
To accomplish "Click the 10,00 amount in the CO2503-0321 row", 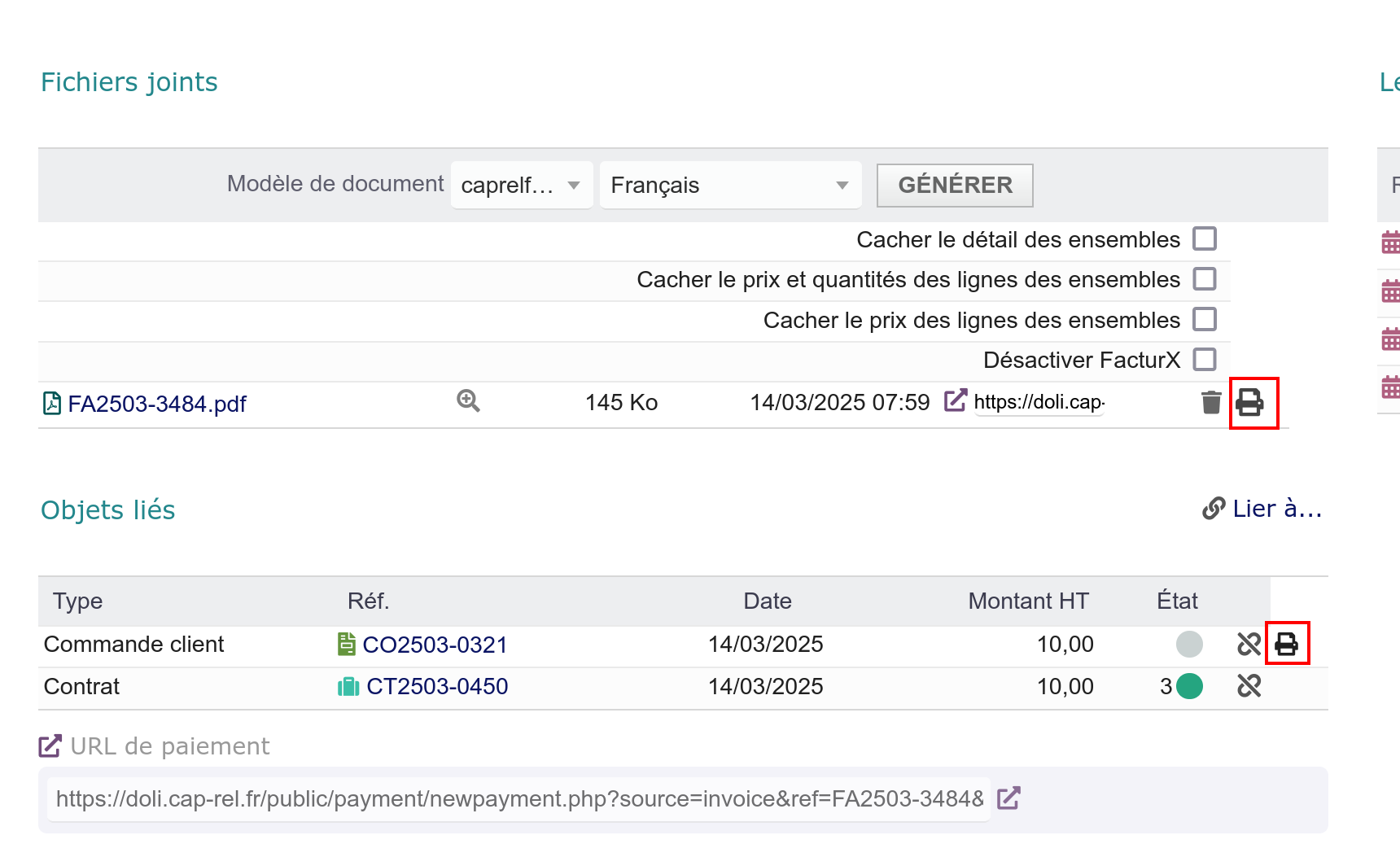I will click(1065, 644).
